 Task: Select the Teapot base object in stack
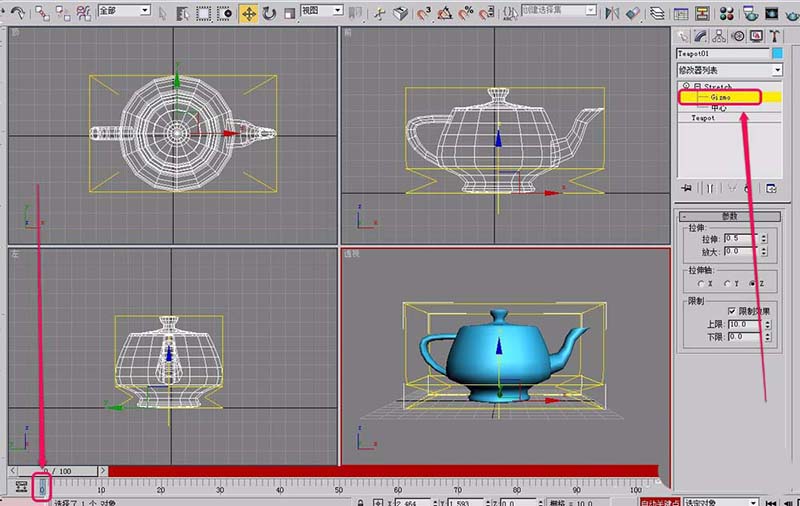tap(703, 118)
